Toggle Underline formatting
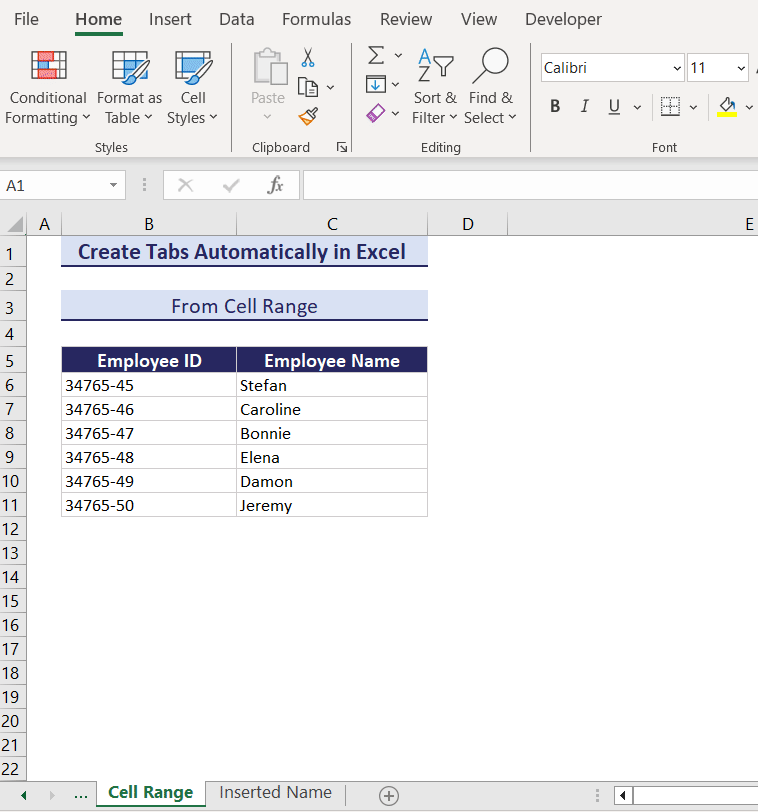Image resolution: width=758 pixels, height=812 pixels. (614, 106)
